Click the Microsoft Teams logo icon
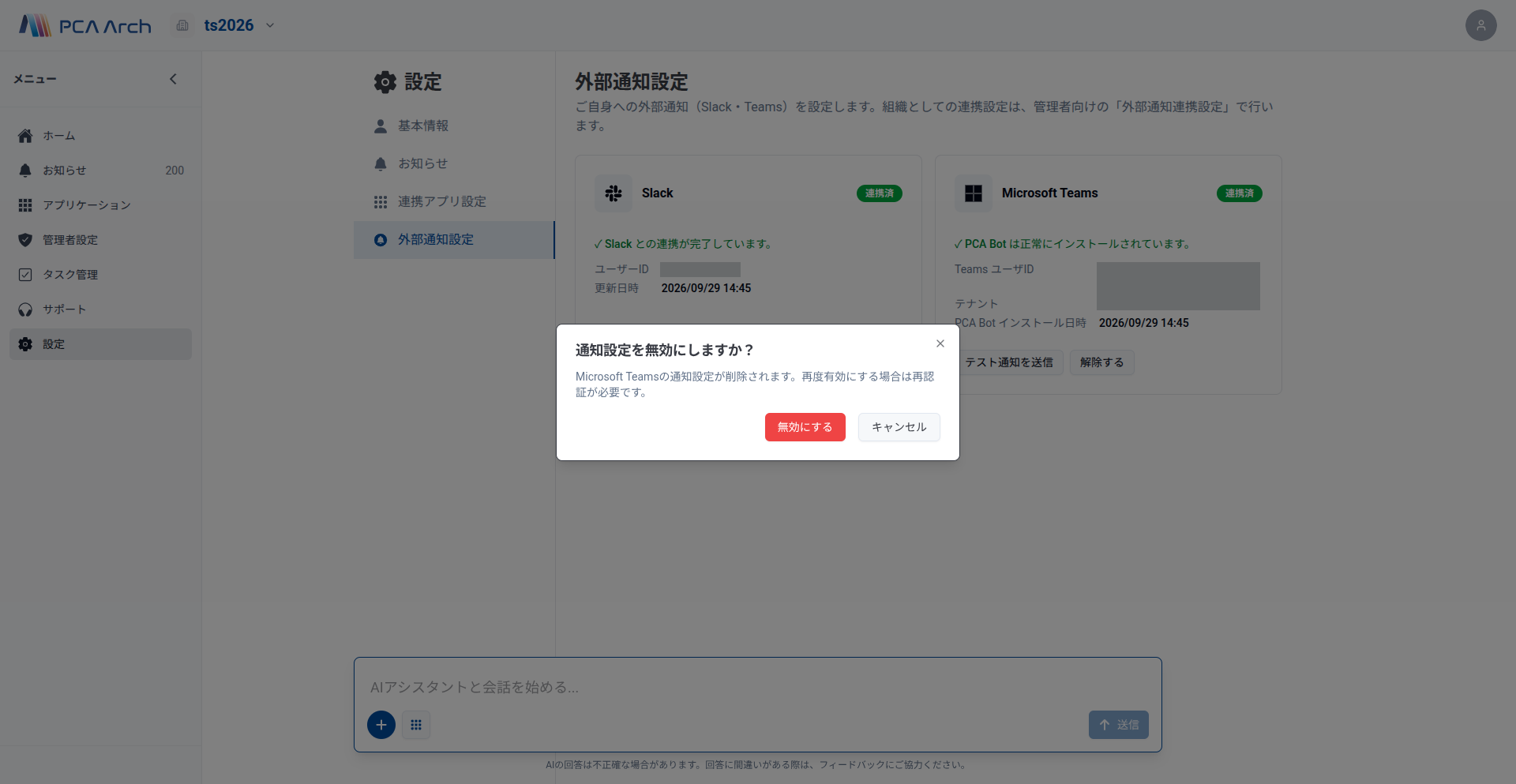 [x=974, y=193]
